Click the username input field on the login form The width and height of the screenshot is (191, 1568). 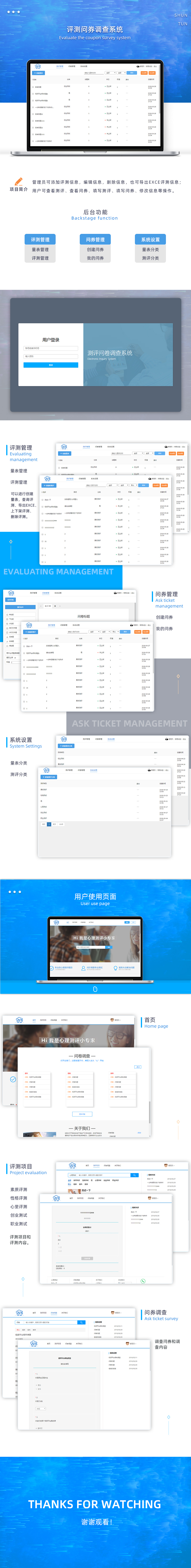tap(51, 348)
